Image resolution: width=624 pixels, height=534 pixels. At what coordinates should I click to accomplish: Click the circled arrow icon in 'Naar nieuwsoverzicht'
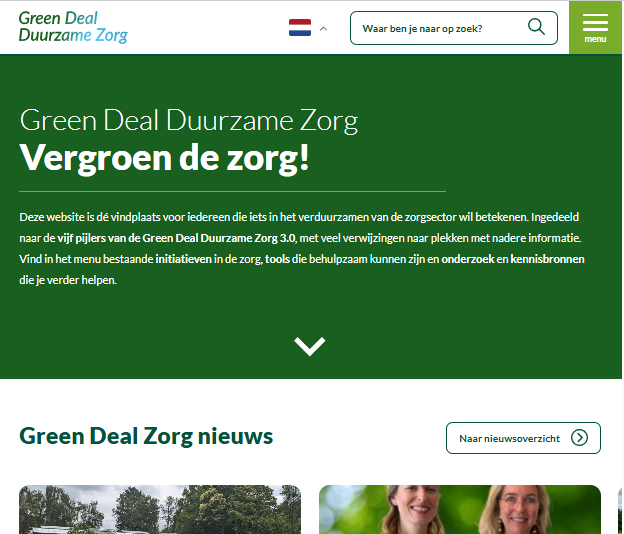579,438
